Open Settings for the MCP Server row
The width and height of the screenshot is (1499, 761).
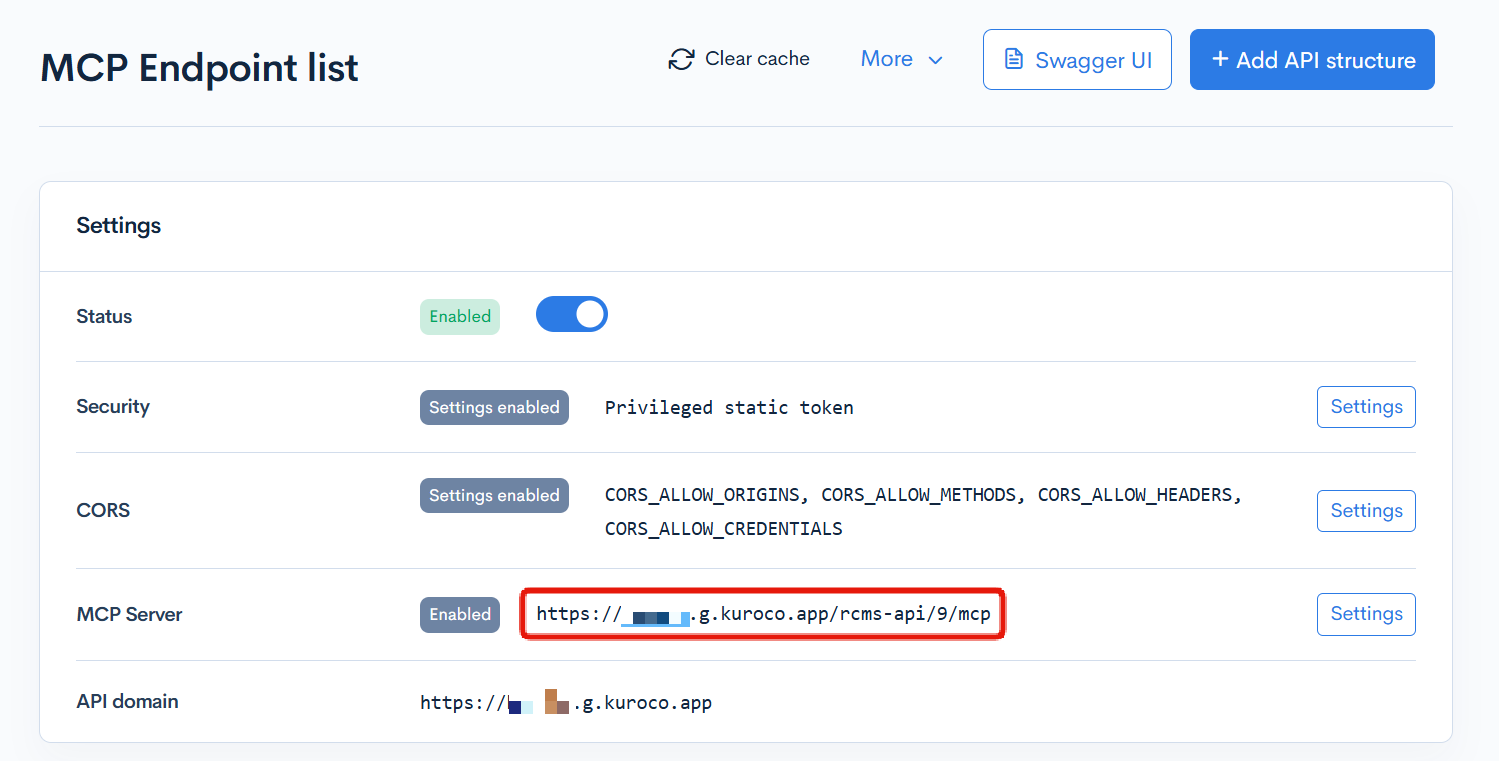point(1365,614)
